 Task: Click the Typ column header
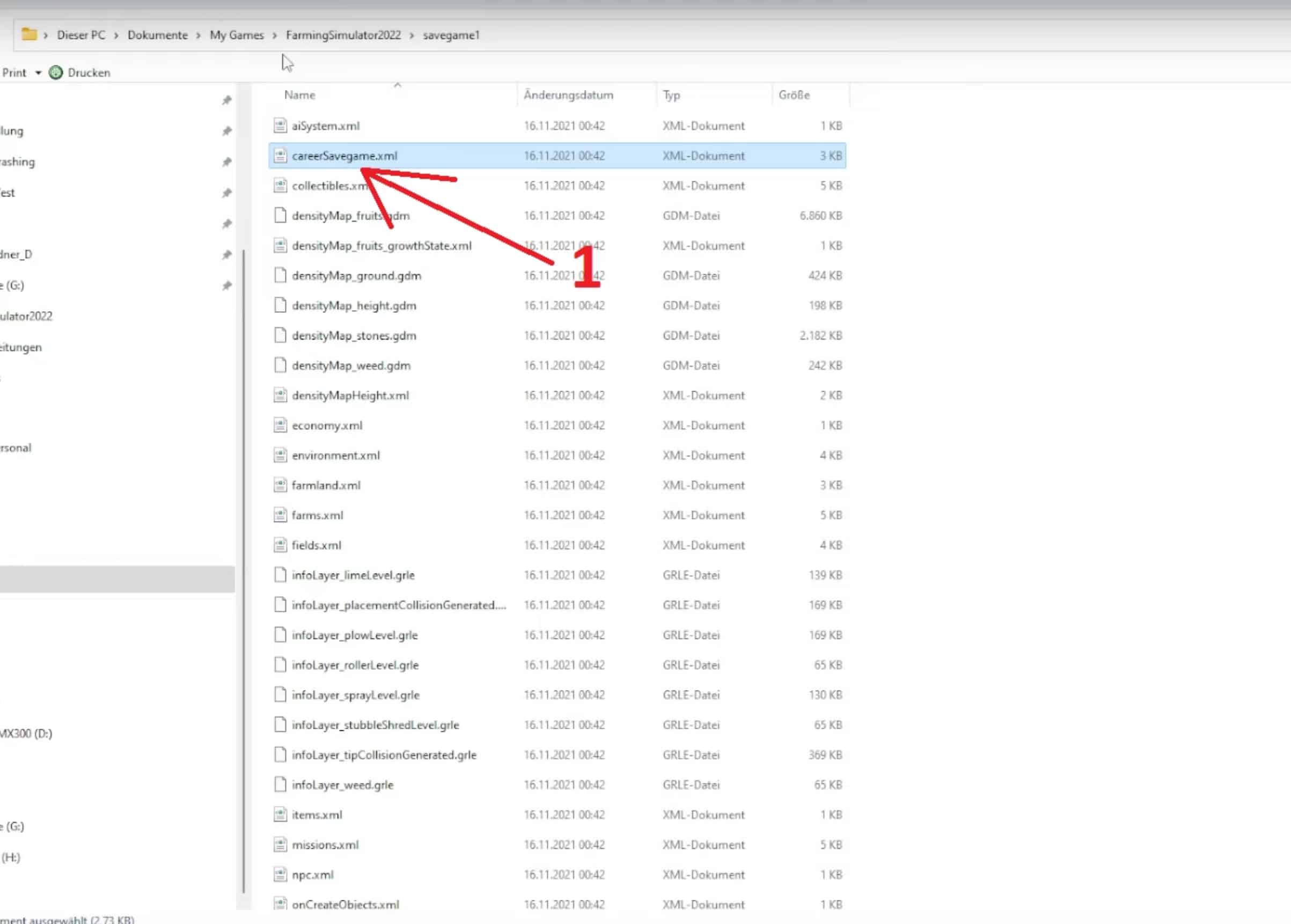(671, 95)
